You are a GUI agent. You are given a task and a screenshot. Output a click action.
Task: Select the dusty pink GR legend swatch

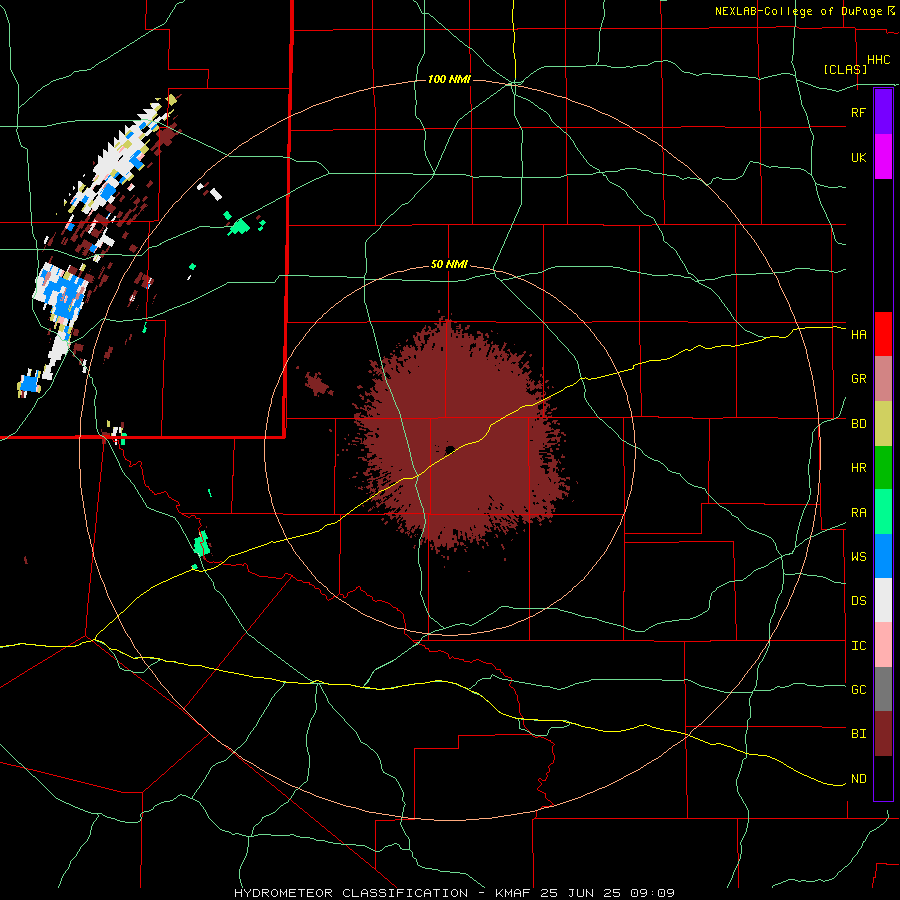883,379
